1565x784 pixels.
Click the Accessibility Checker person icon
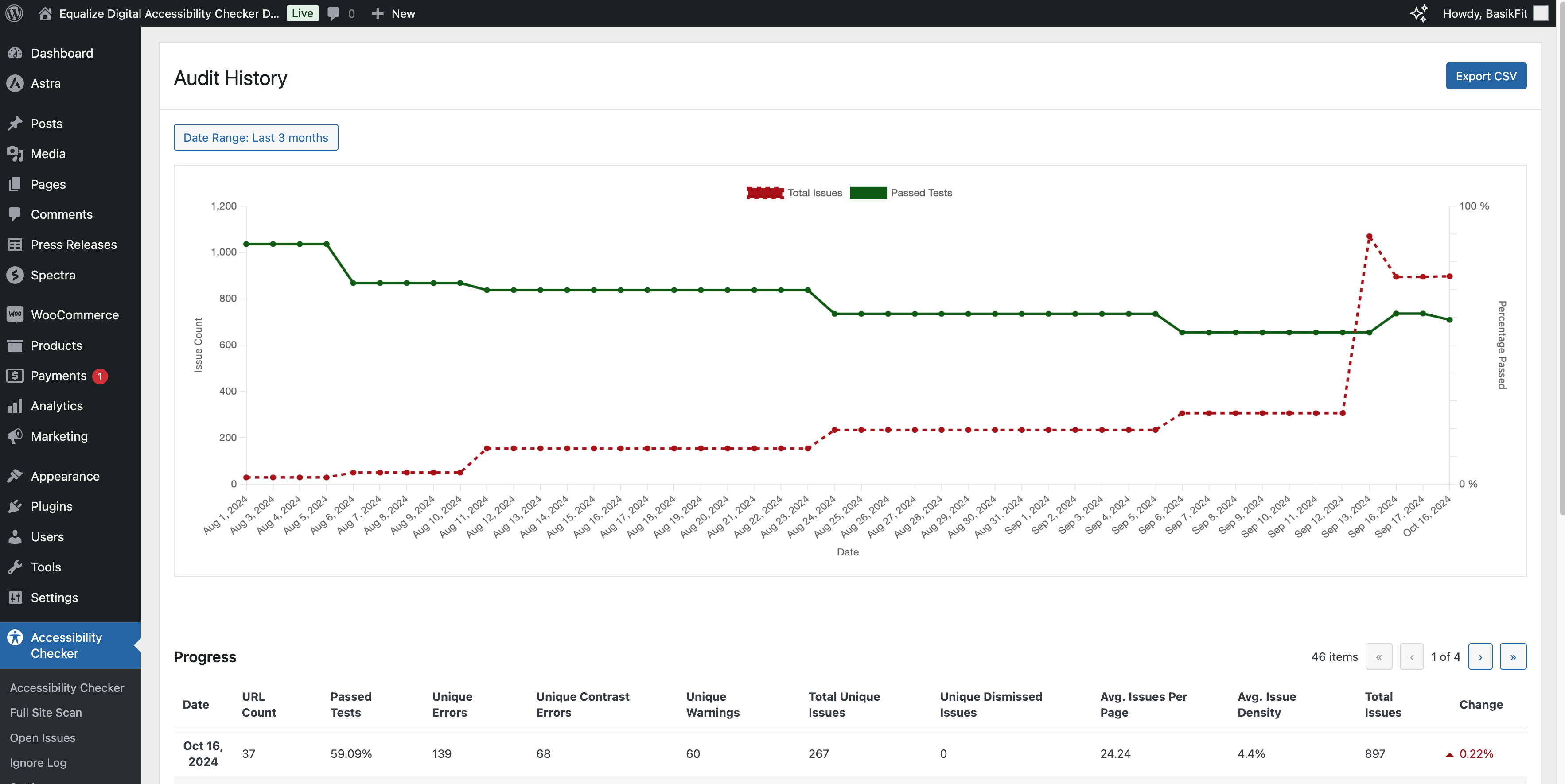tap(15, 637)
